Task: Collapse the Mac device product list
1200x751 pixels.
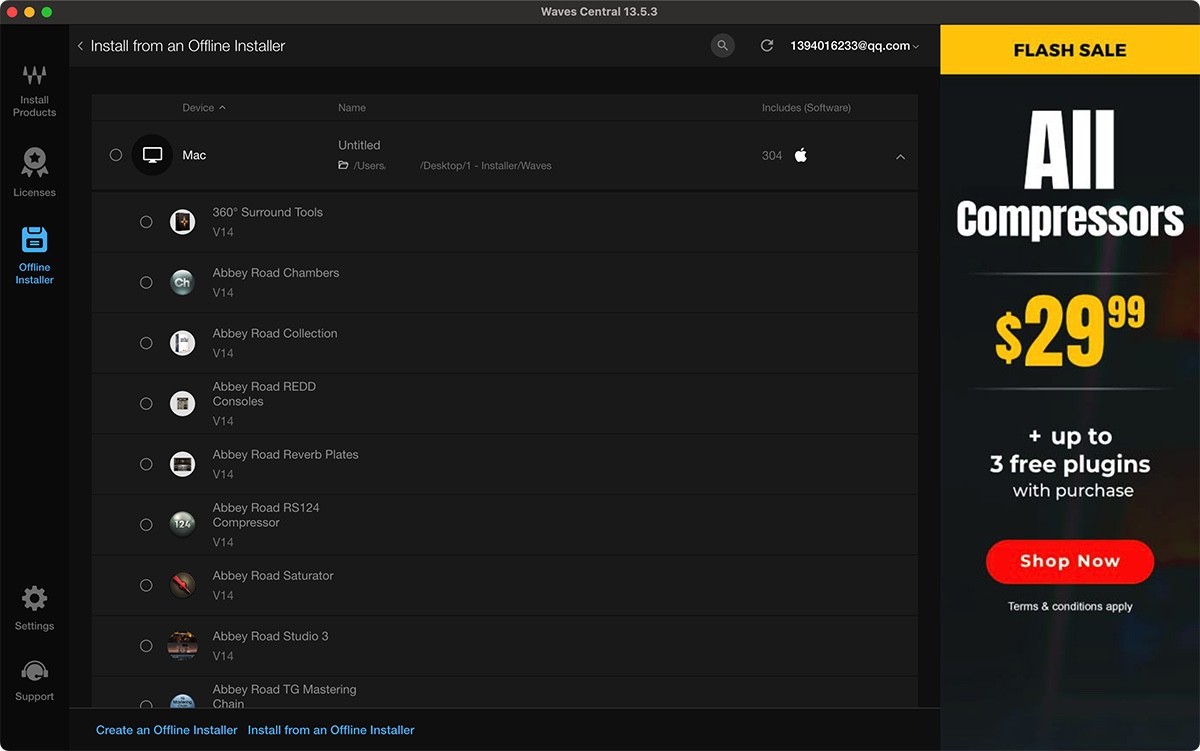Action: tap(900, 157)
